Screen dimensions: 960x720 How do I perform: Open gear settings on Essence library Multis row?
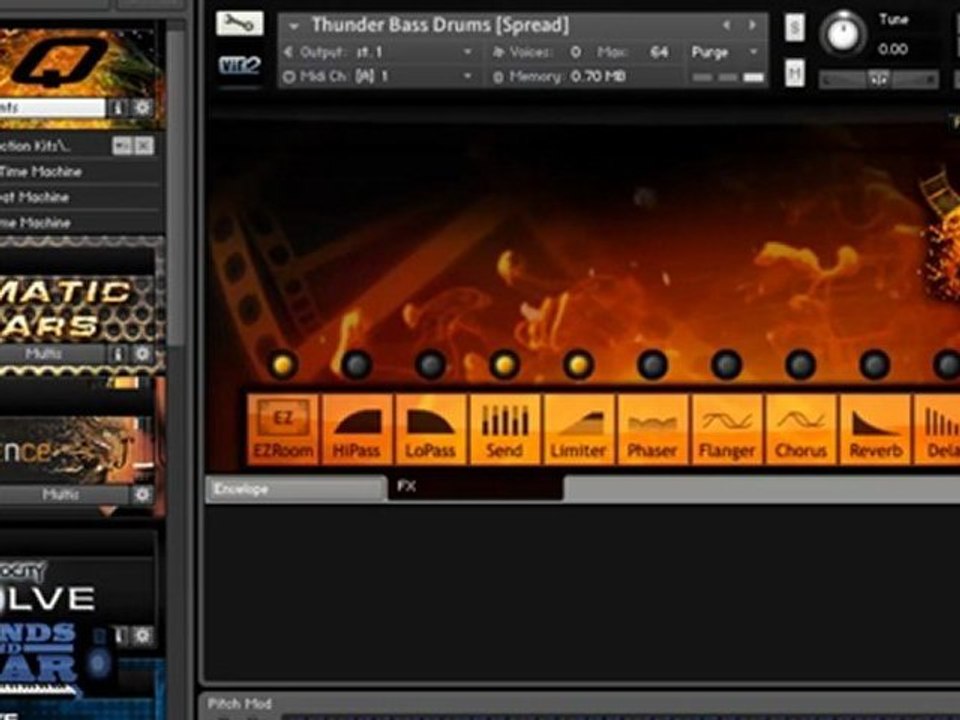click(x=142, y=495)
